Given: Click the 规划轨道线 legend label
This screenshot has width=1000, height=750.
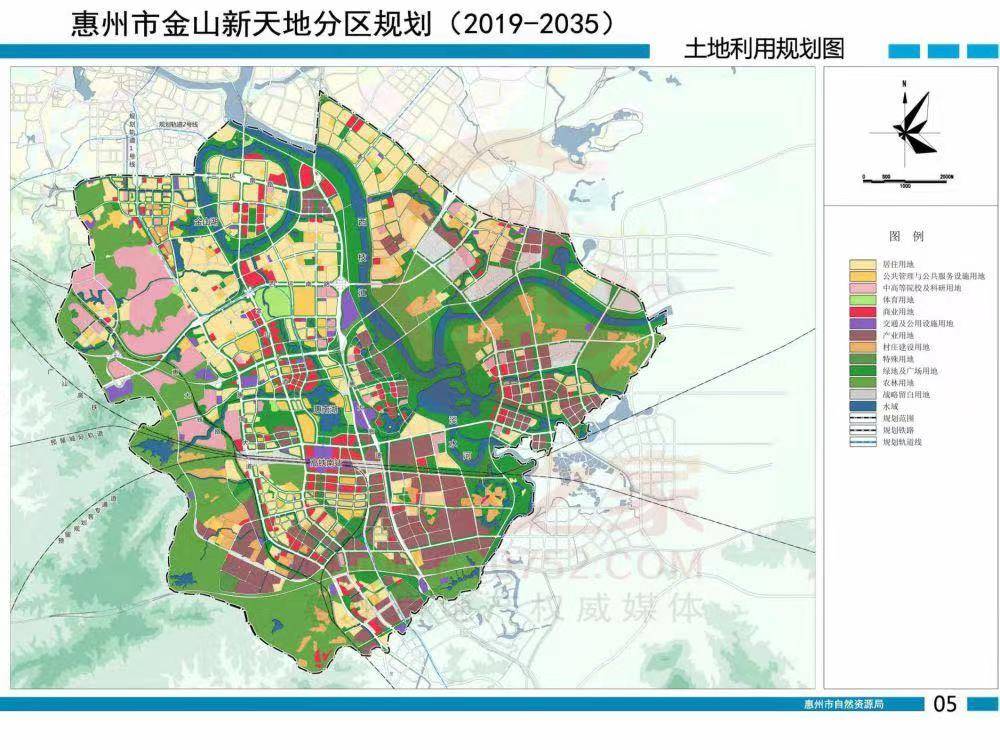Looking at the screenshot, I should [x=902, y=442].
